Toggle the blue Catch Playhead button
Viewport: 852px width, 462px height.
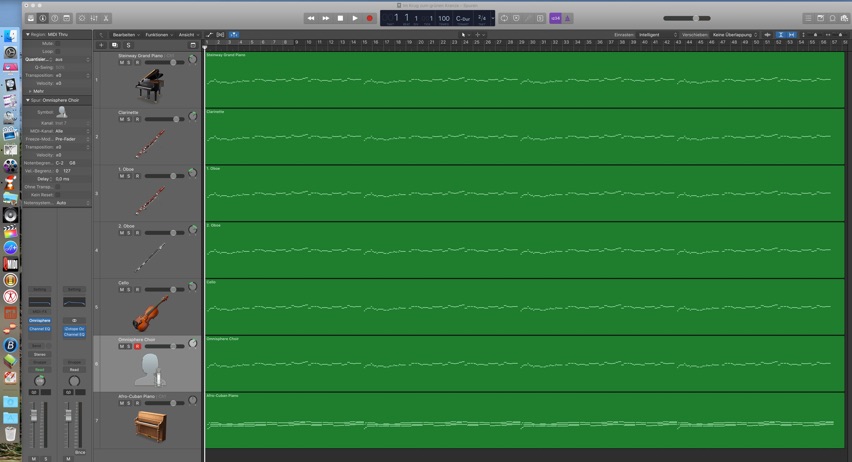pos(234,35)
